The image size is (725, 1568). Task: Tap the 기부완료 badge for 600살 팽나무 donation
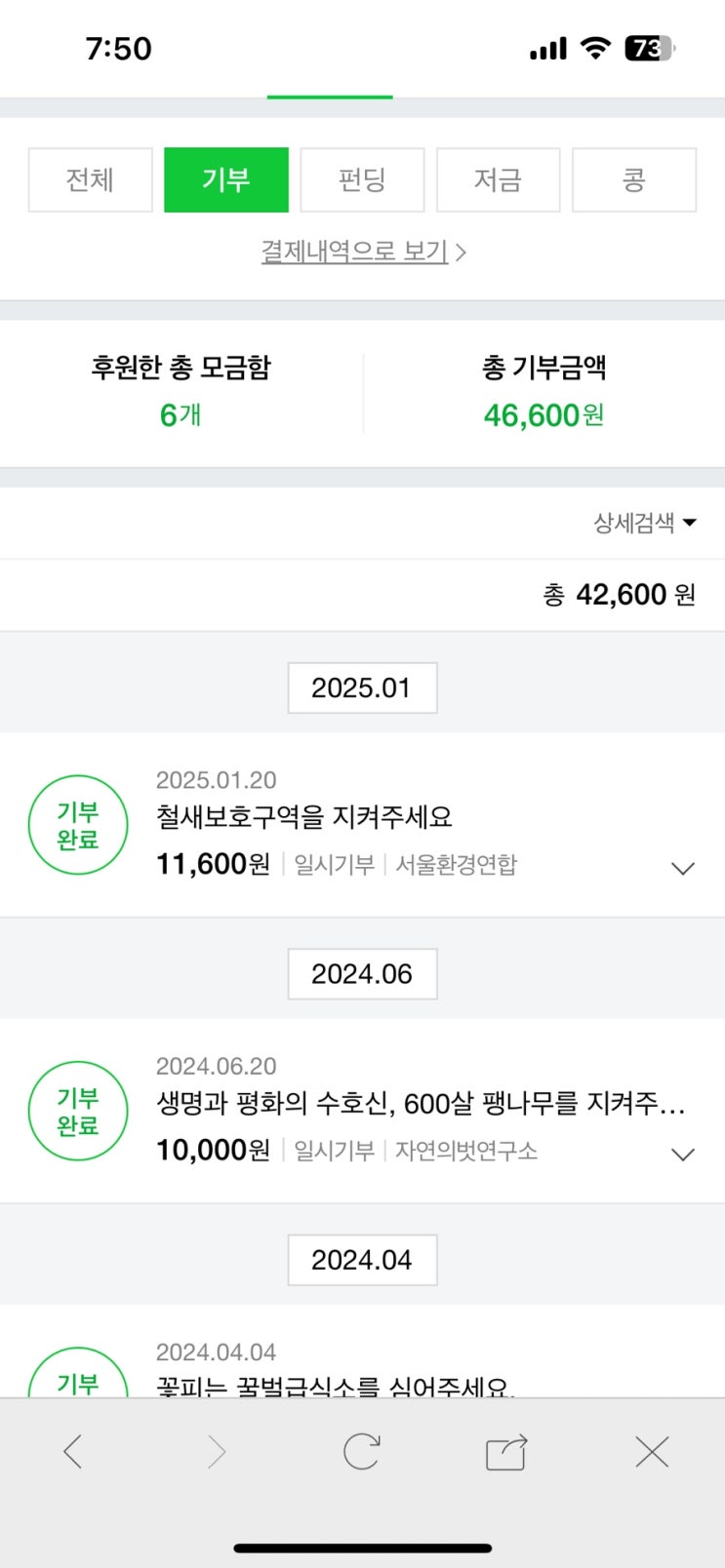pos(78,1111)
